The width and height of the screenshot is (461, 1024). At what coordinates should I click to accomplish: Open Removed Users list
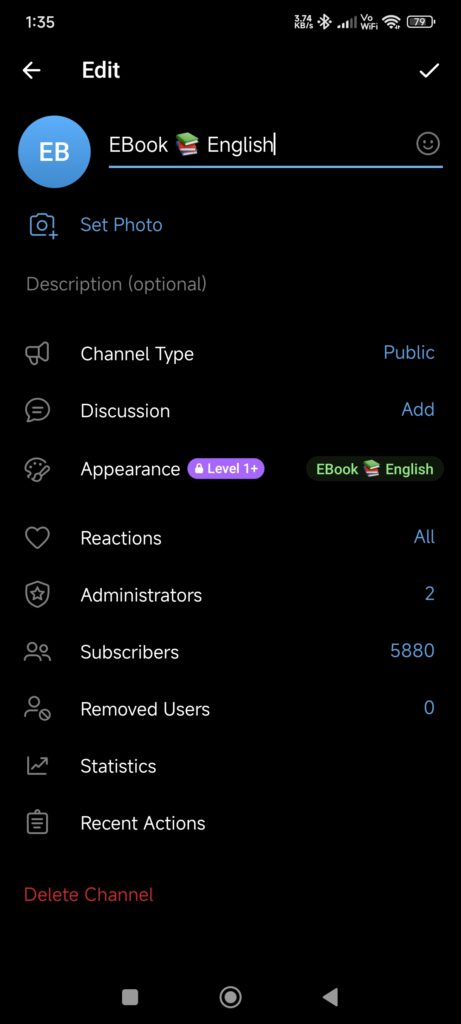click(230, 709)
